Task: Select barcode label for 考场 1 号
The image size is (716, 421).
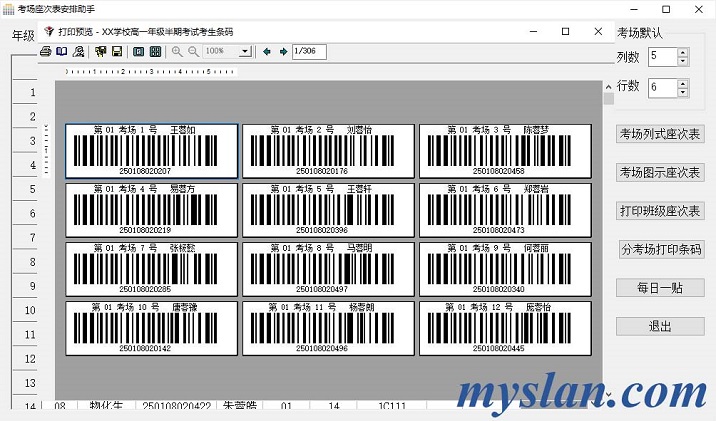Action: 152,150
